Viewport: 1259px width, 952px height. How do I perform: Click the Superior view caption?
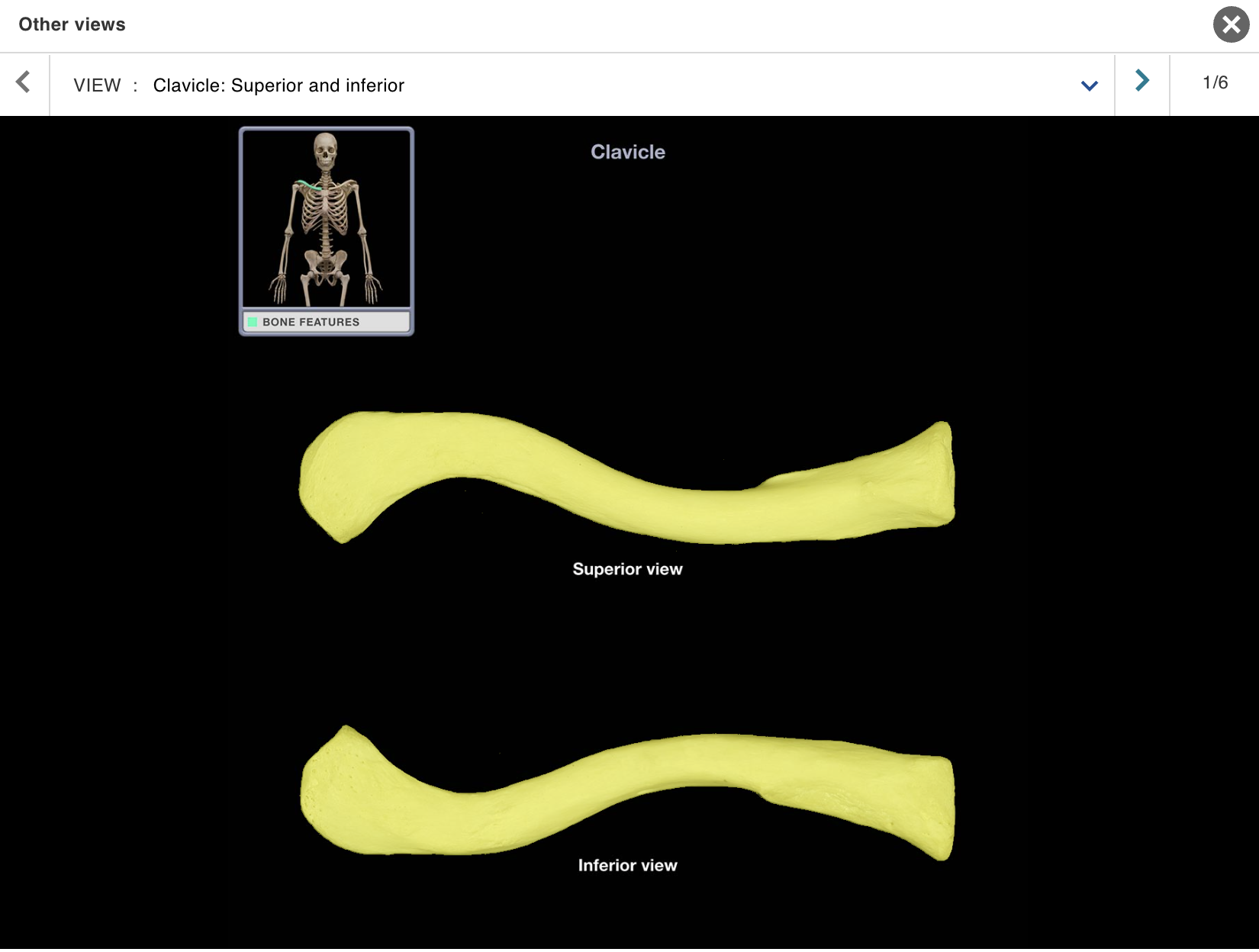point(627,568)
